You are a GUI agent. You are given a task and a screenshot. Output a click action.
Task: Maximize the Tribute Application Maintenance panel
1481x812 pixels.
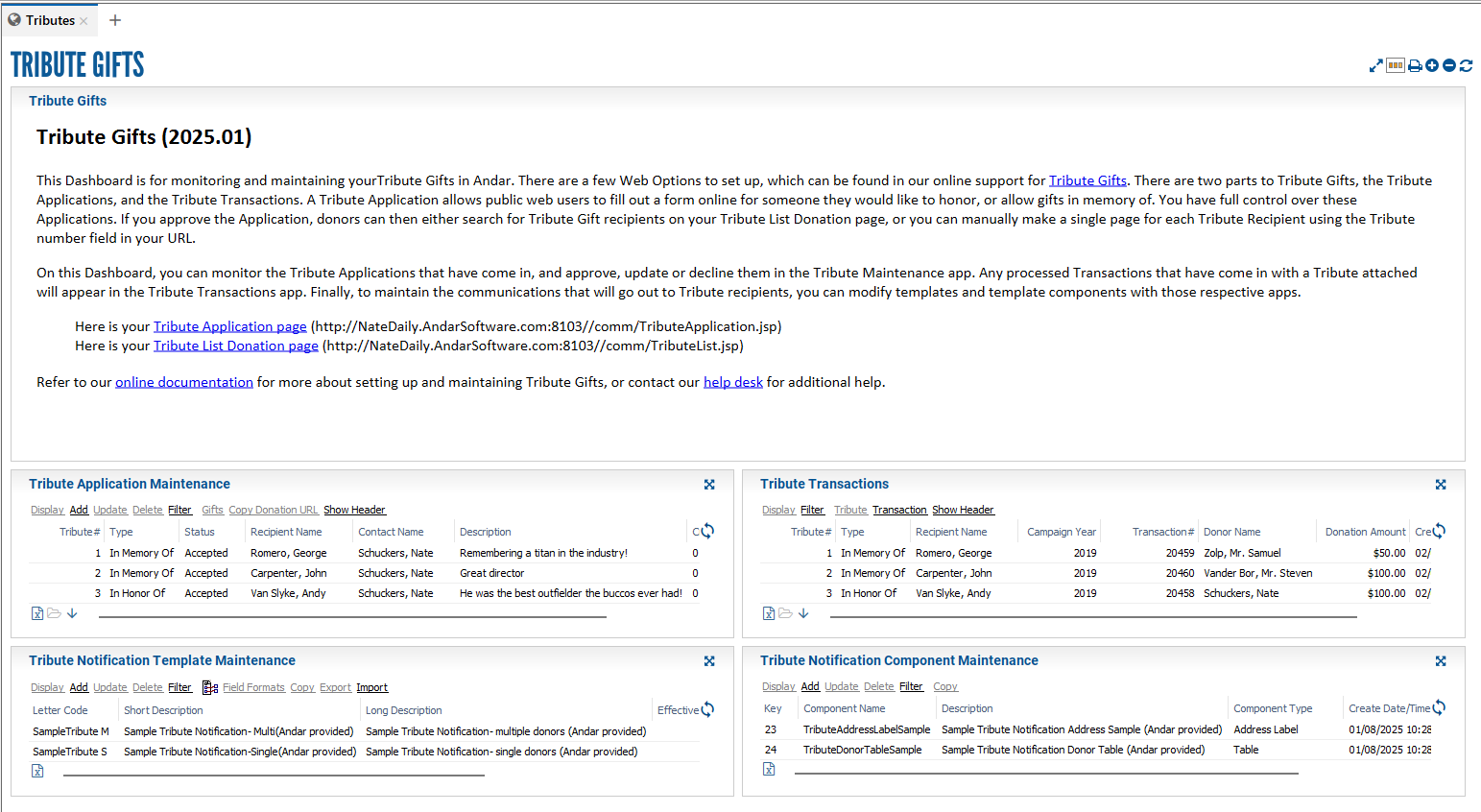tap(709, 485)
